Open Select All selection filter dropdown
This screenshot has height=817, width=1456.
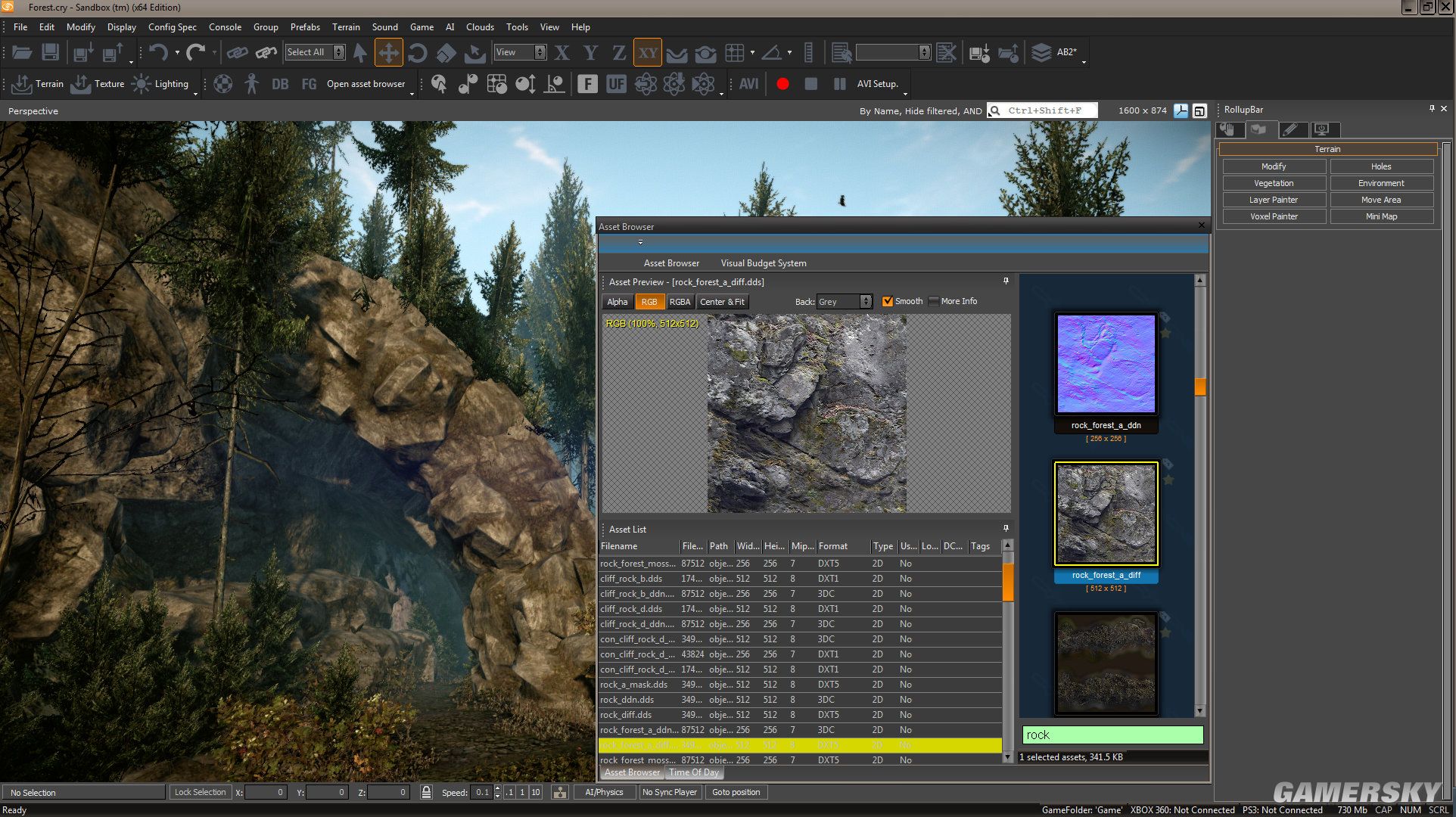pyautogui.click(x=315, y=52)
